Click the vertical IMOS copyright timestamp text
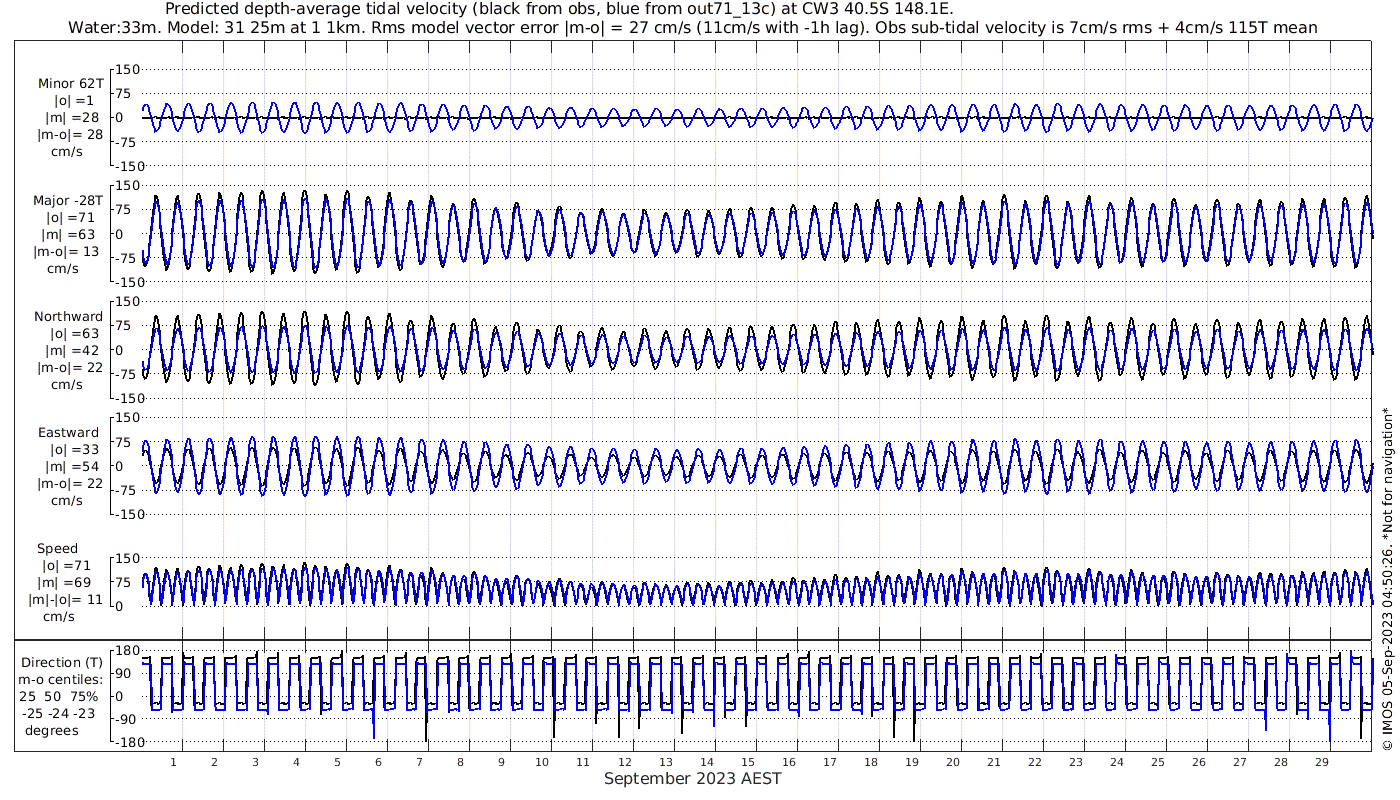The image size is (1400, 800). pos(1387,578)
